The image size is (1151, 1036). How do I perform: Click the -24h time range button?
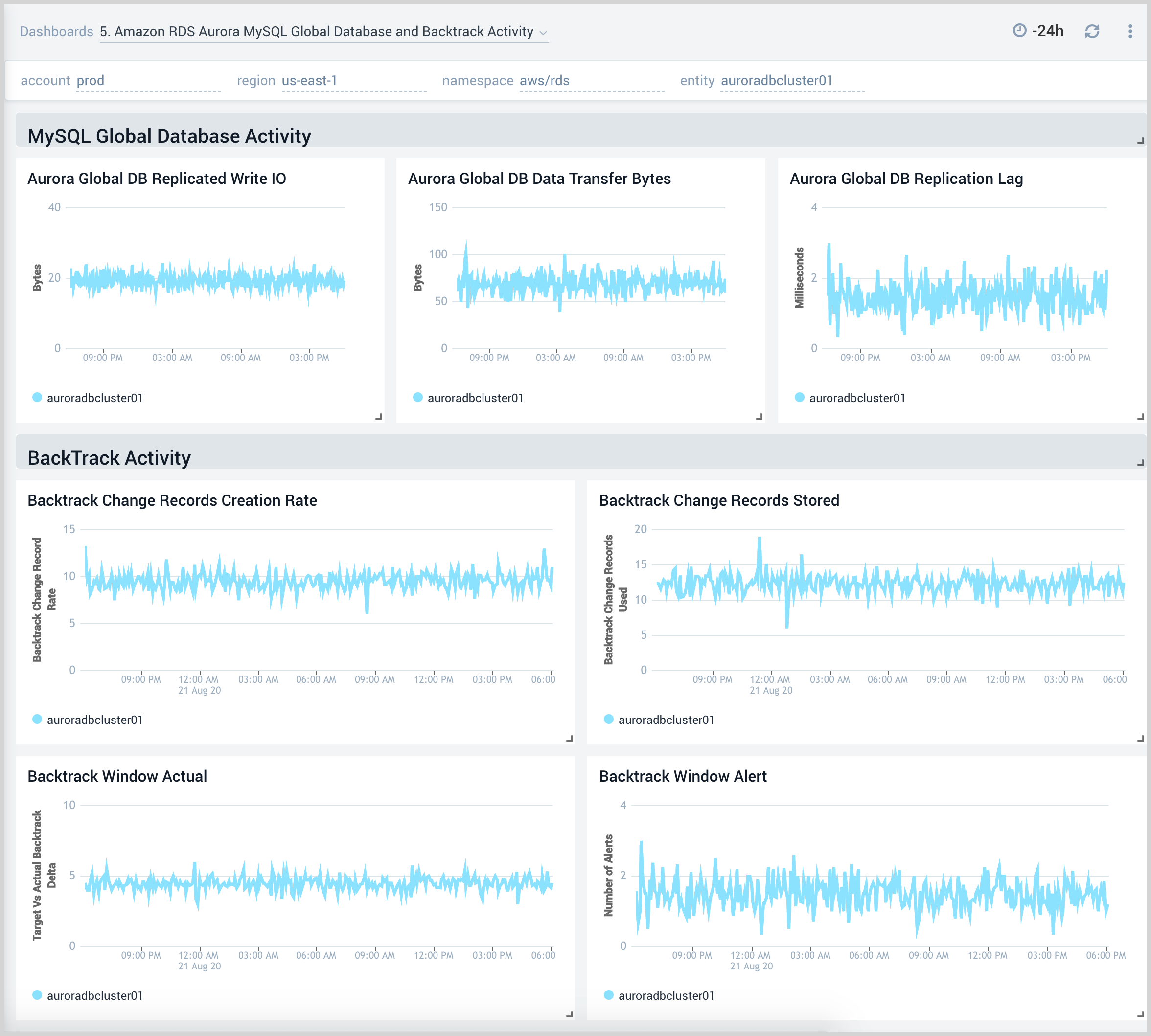click(x=1048, y=31)
